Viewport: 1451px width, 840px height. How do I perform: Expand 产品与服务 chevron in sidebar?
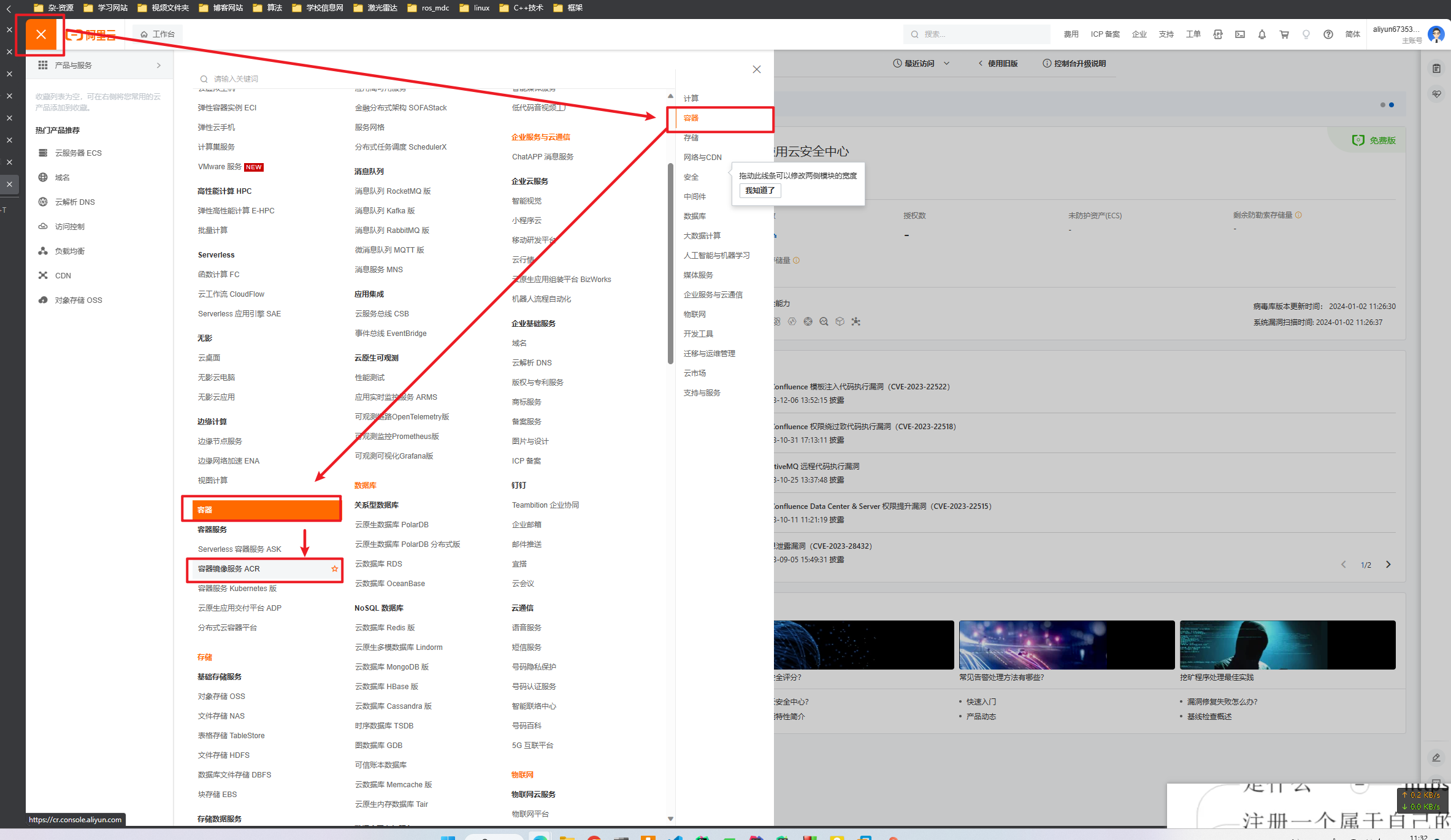pyautogui.click(x=159, y=65)
